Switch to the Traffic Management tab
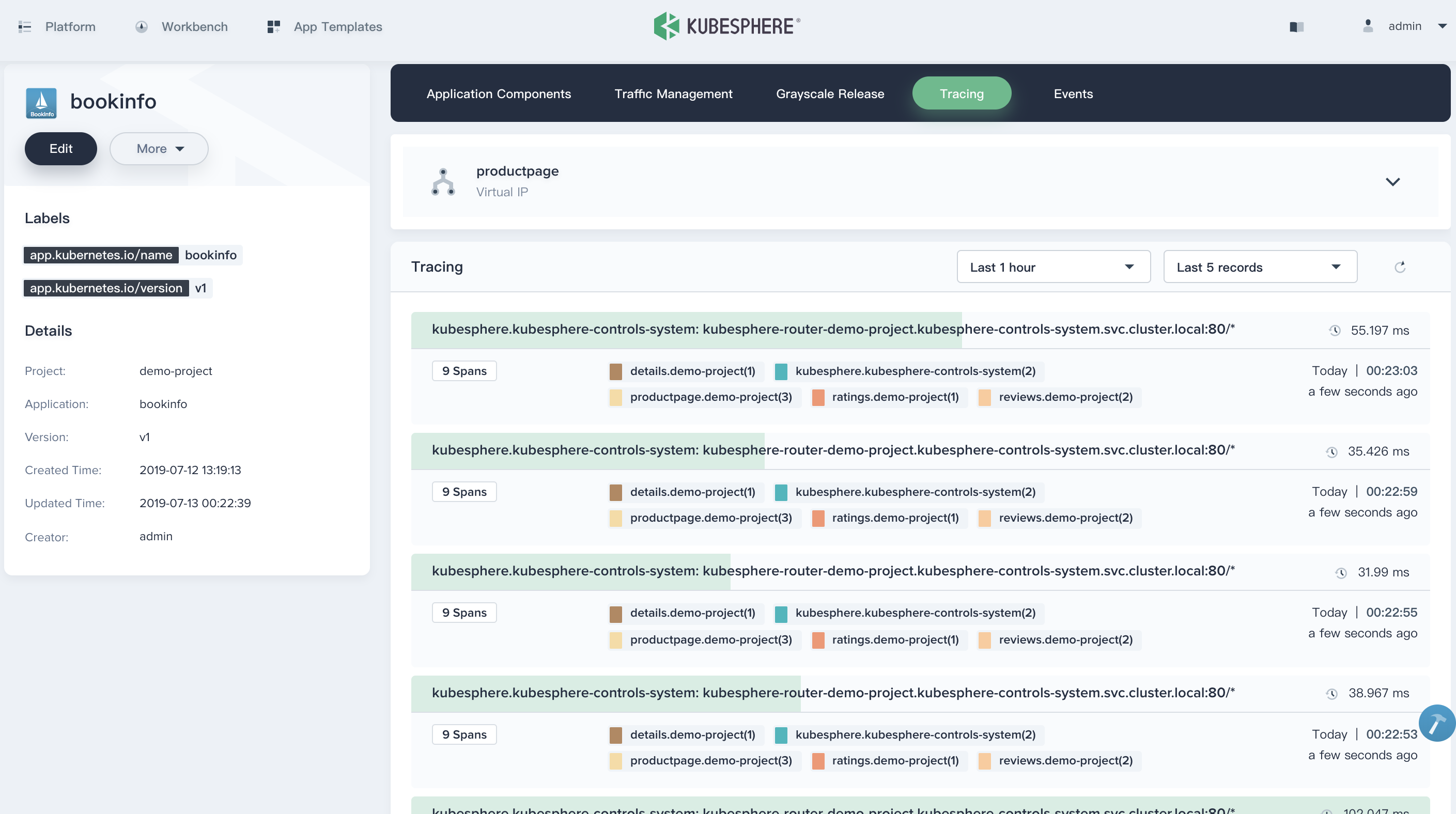Image resolution: width=1456 pixels, height=814 pixels. click(673, 94)
